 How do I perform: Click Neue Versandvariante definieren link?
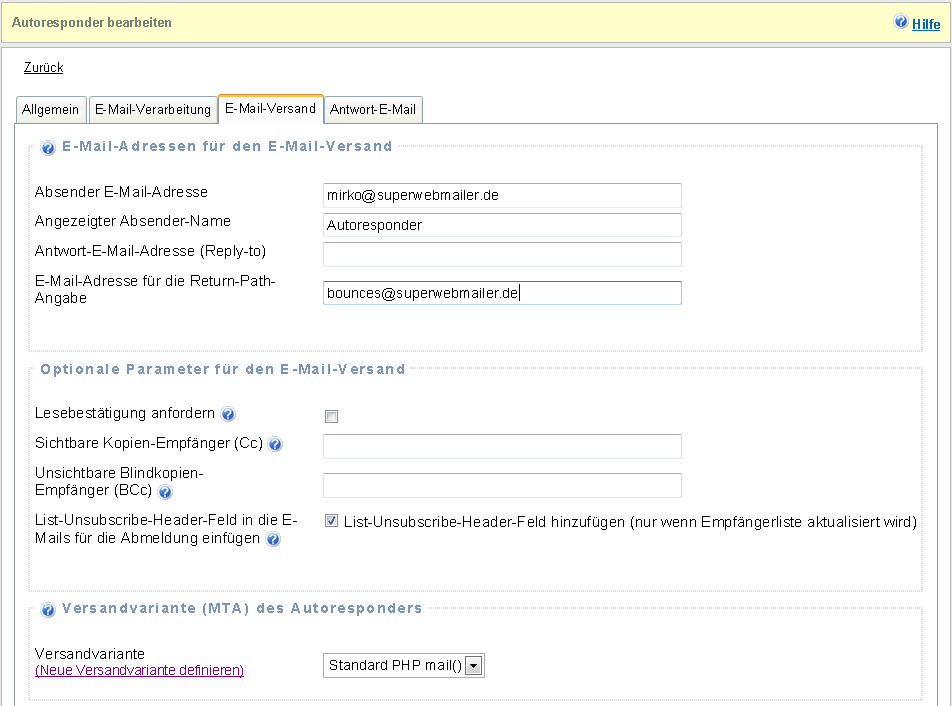tap(139, 671)
